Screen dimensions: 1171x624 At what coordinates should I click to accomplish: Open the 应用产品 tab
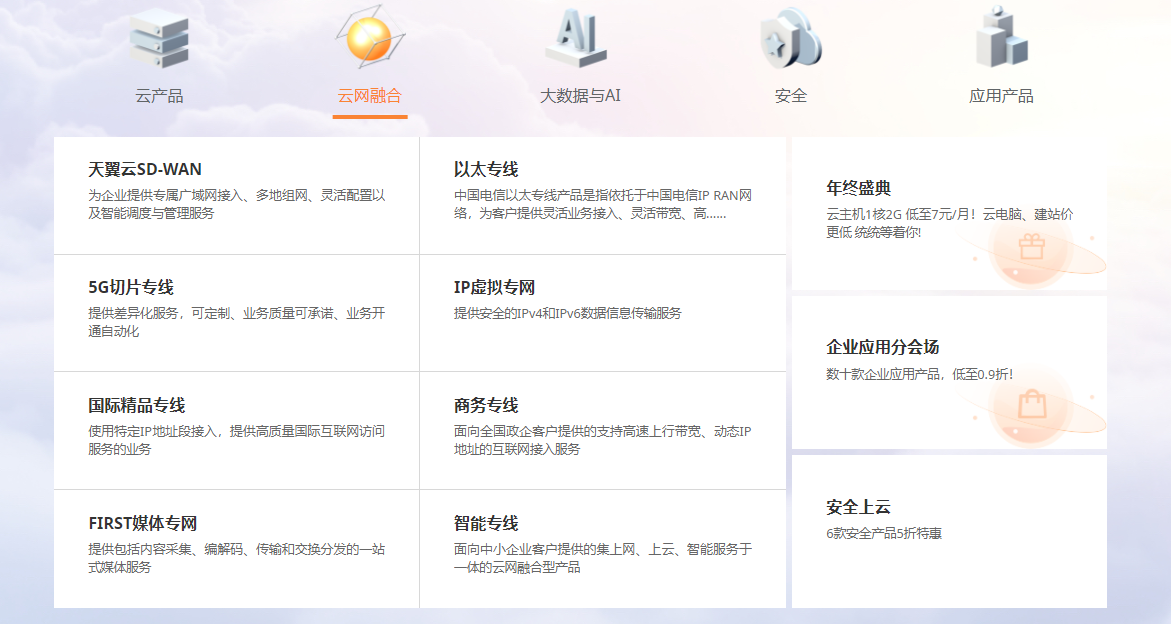tap(1001, 96)
